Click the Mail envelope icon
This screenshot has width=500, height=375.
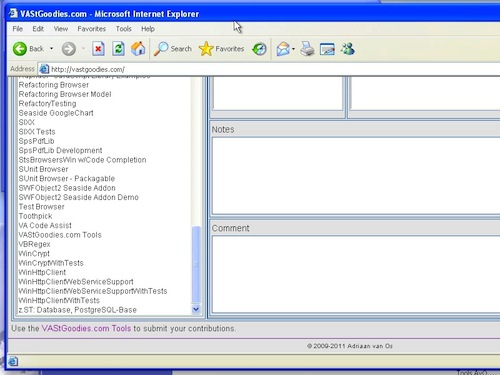[283, 49]
